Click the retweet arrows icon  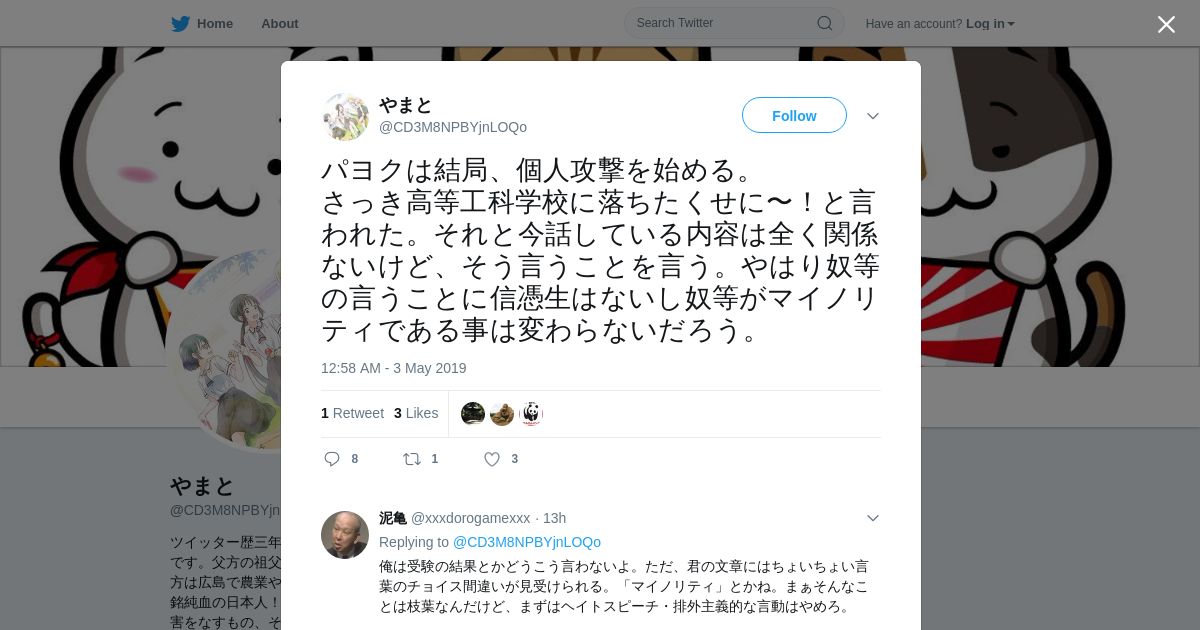(412, 459)
